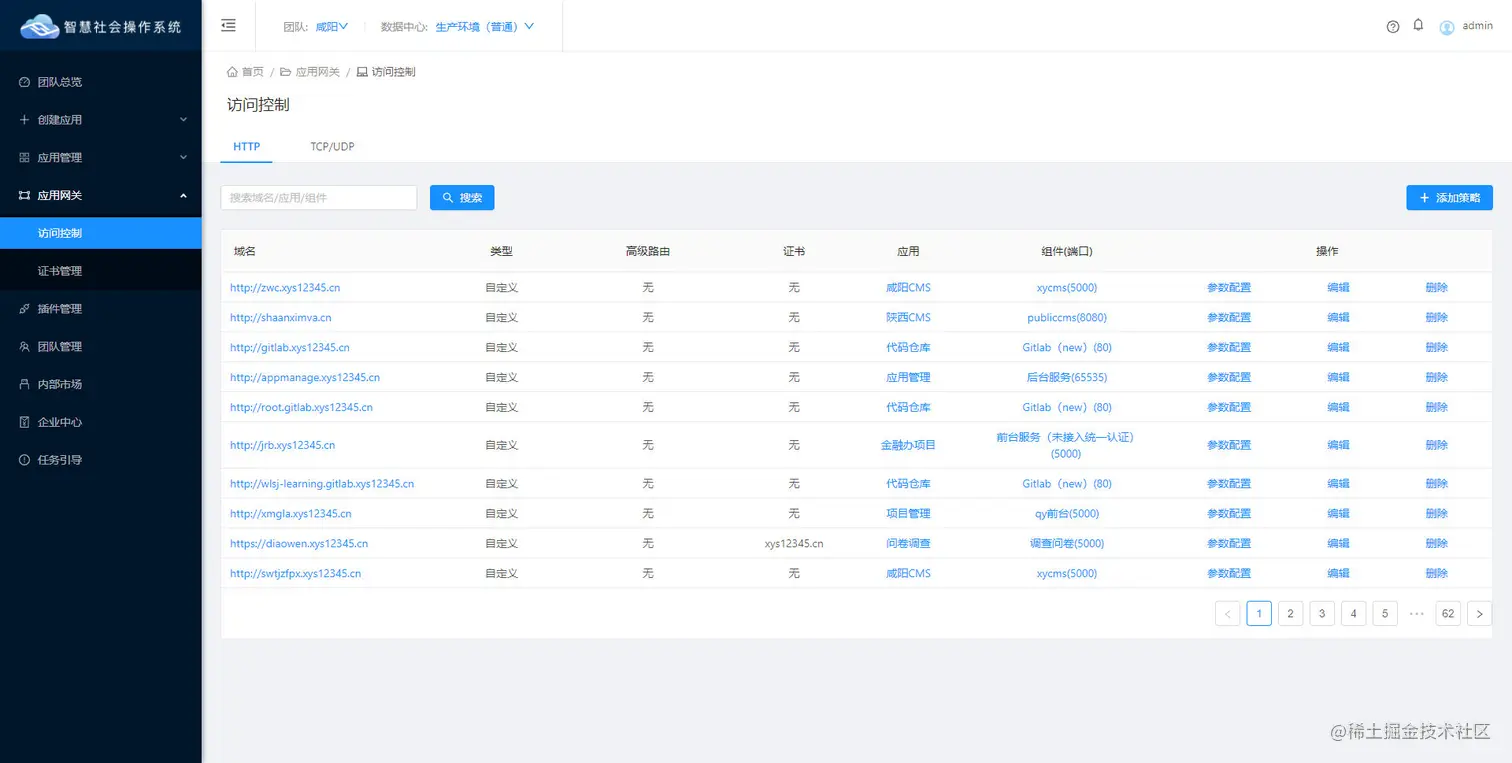The image size is (1512, 763).
Task: Open 企业中心 in the sidebar
Action: click(x=100, y=422)
